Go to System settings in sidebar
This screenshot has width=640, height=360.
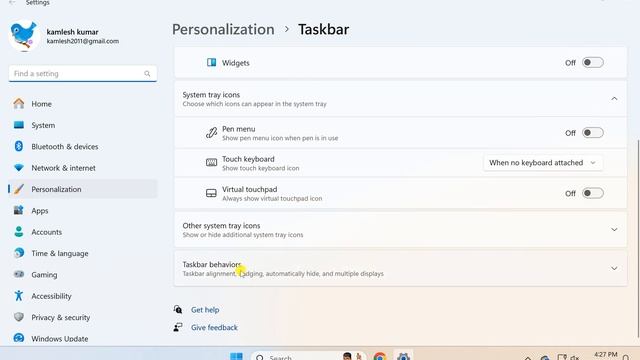click(x=82, y=125)
